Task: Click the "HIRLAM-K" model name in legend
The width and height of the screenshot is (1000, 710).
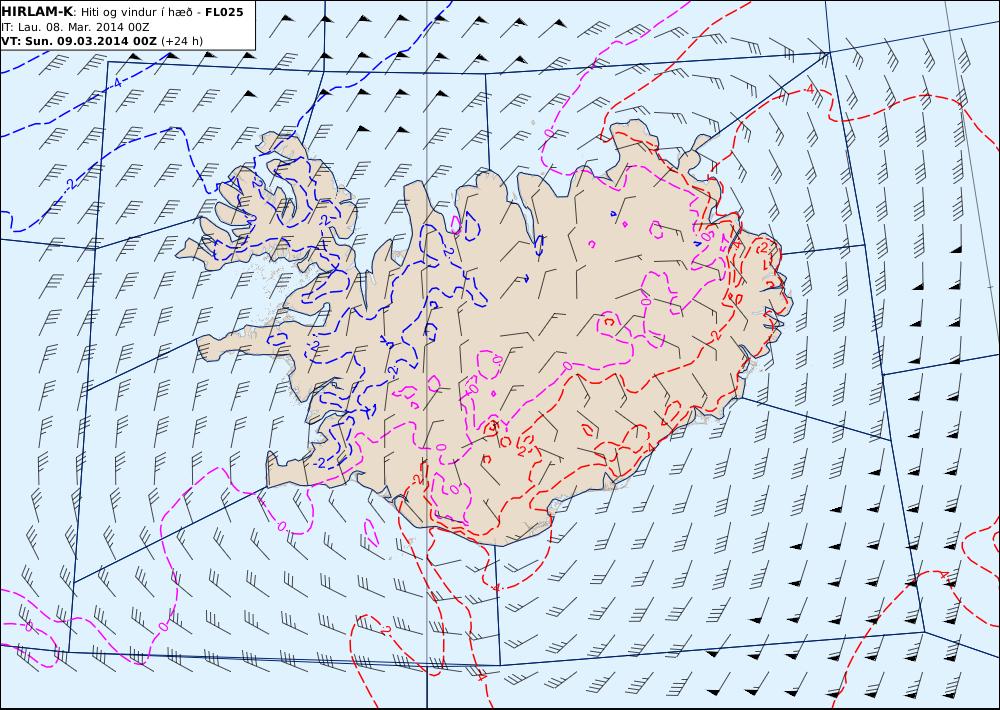Action: point(38,12)
